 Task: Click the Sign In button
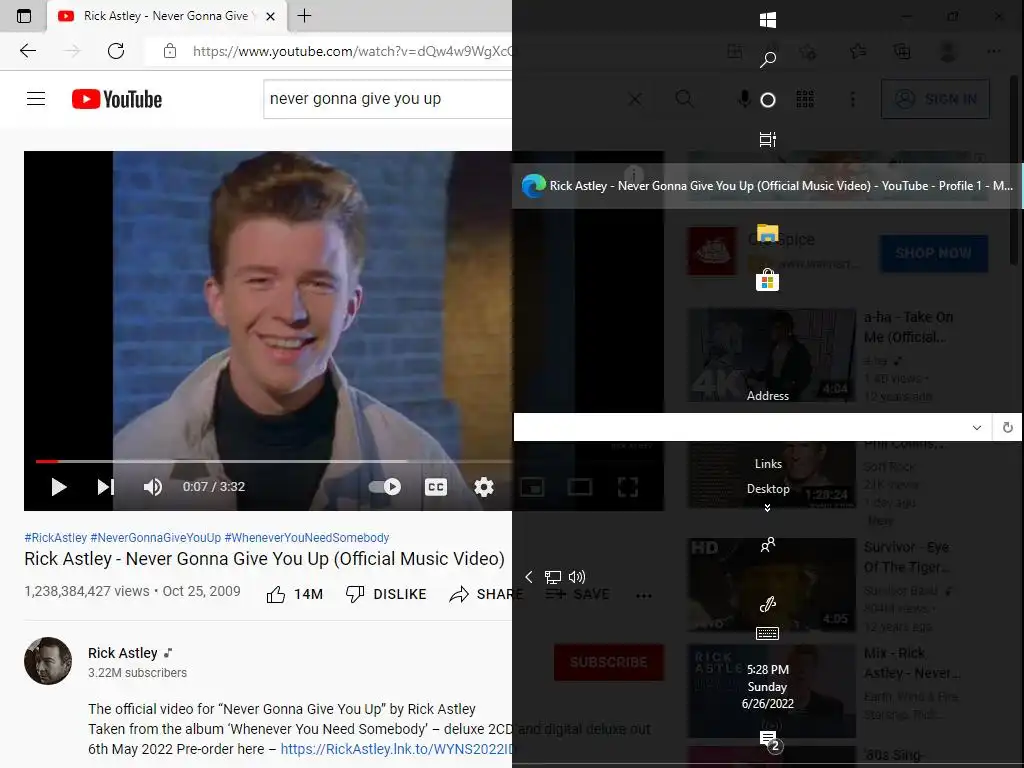pos(935,99)
